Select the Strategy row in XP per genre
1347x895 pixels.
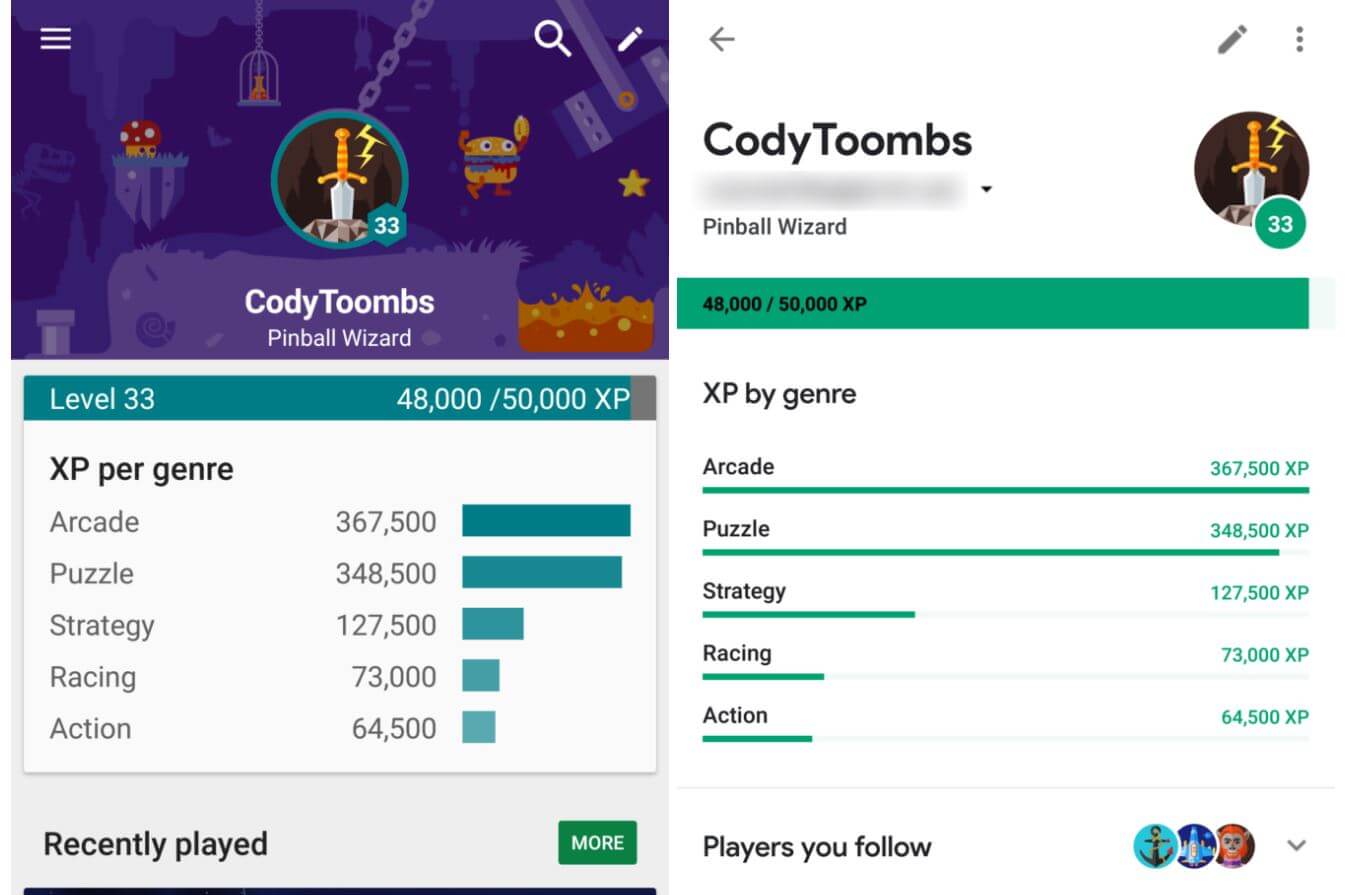339,625
